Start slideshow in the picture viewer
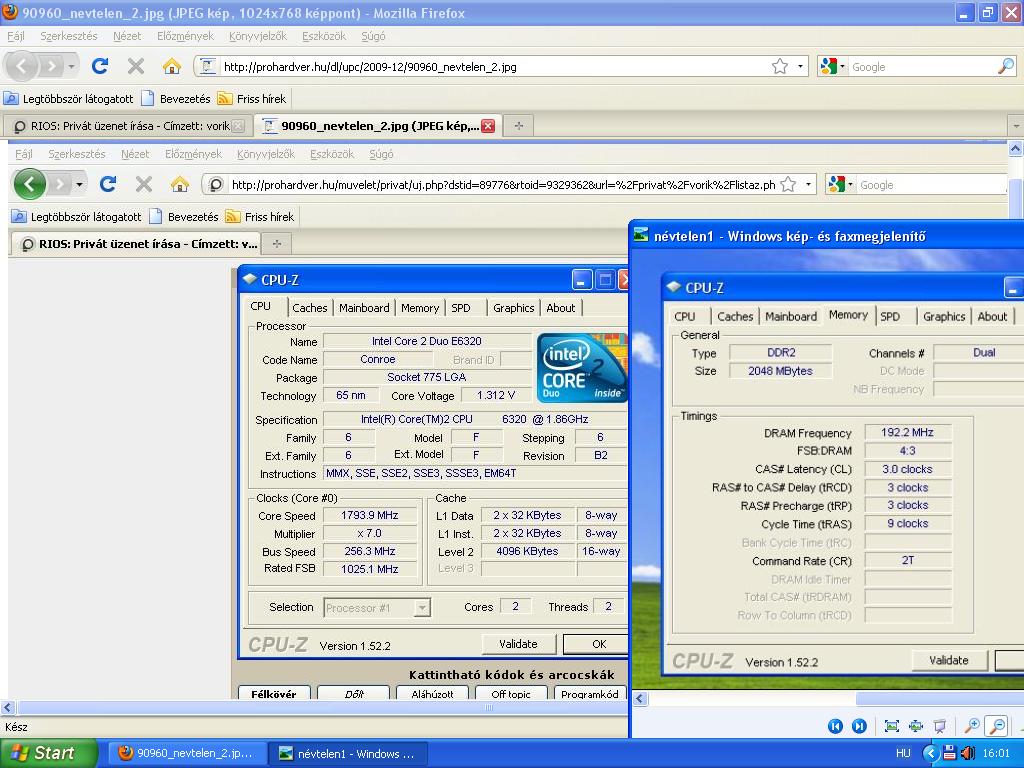The image size is (1024, 768). coord(939,726)
